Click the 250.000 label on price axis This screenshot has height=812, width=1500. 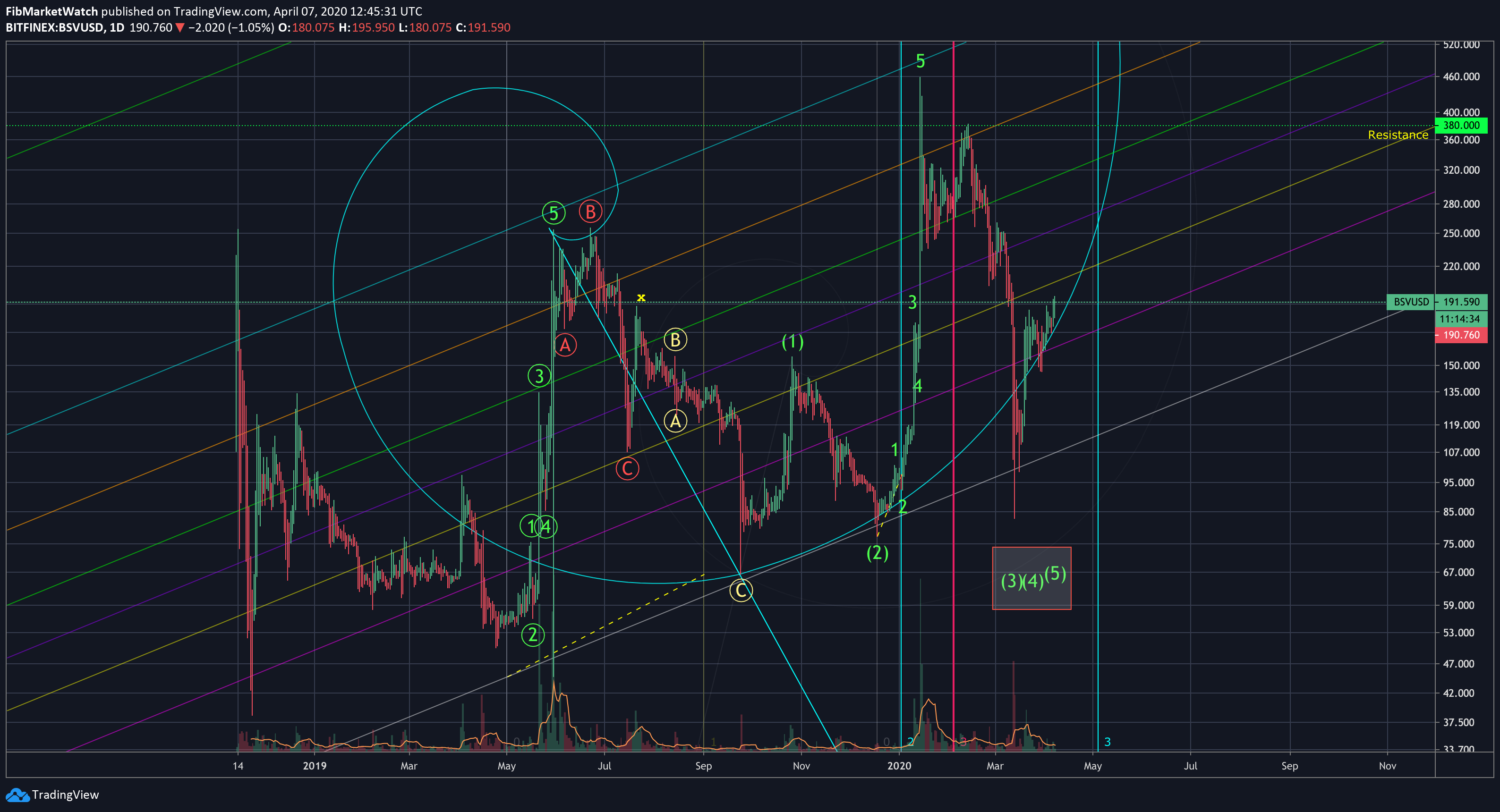pos(1461,233)
